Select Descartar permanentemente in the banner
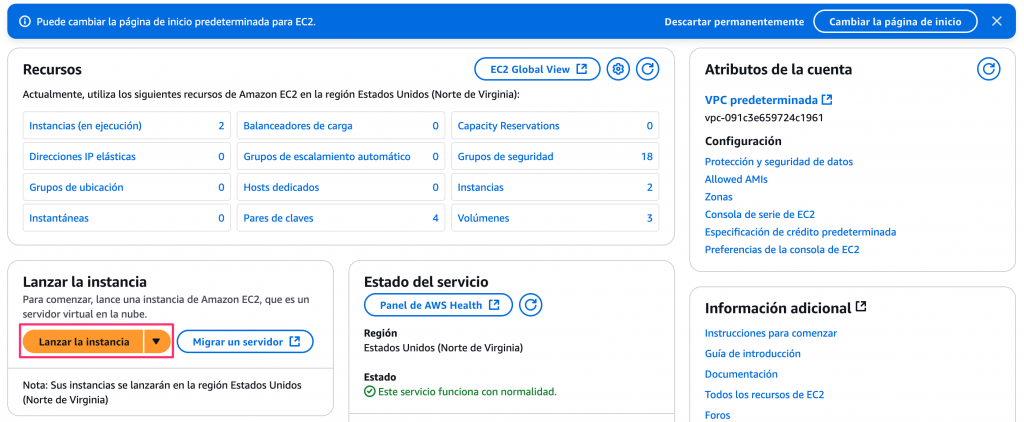 734,21
